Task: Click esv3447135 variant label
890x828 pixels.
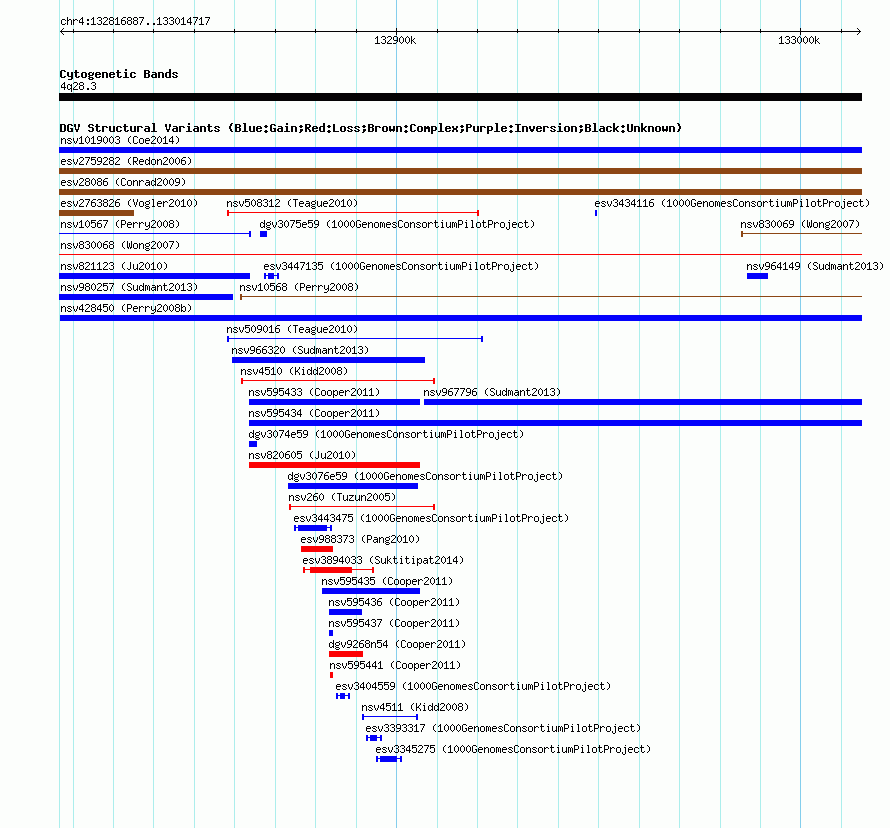Action: [x=401, y=266]
